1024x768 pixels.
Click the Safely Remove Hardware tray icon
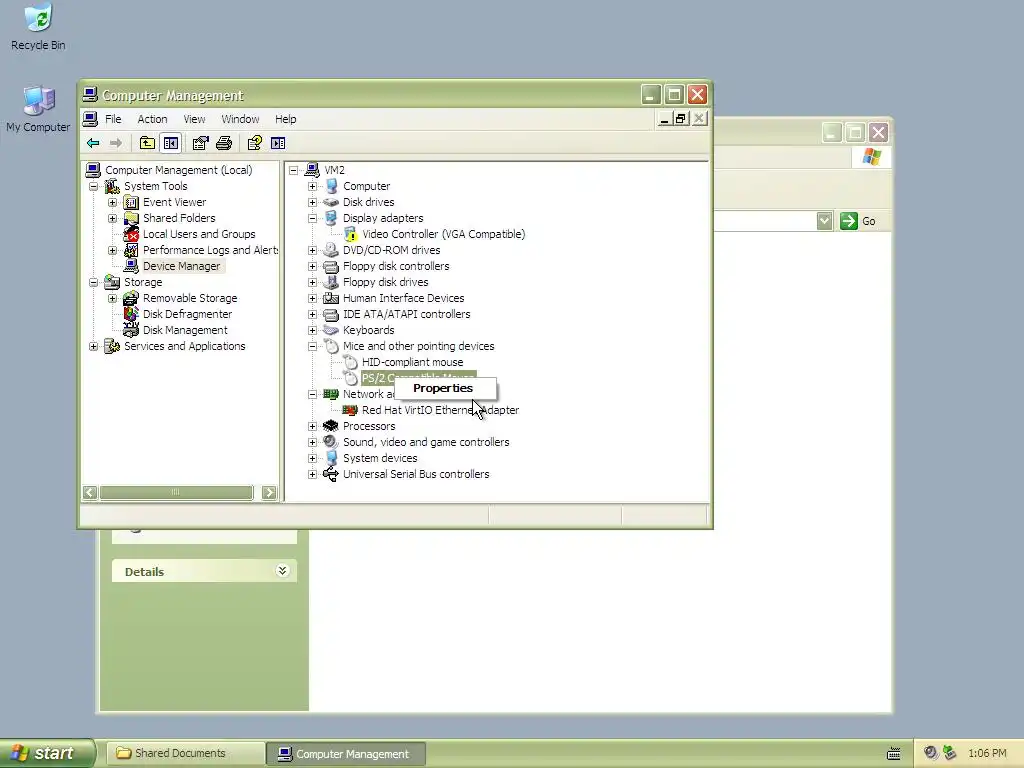click(x=950, y=753)
